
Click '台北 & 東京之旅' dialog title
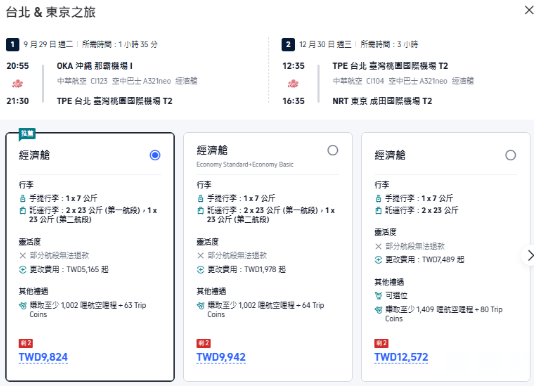click(x=51, y=12)
